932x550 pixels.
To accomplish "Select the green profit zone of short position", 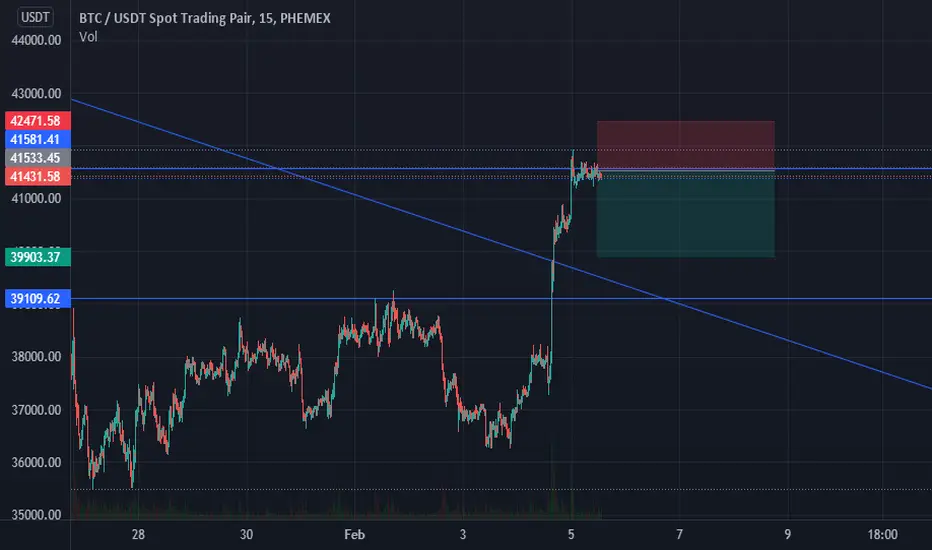I will 685,214.
